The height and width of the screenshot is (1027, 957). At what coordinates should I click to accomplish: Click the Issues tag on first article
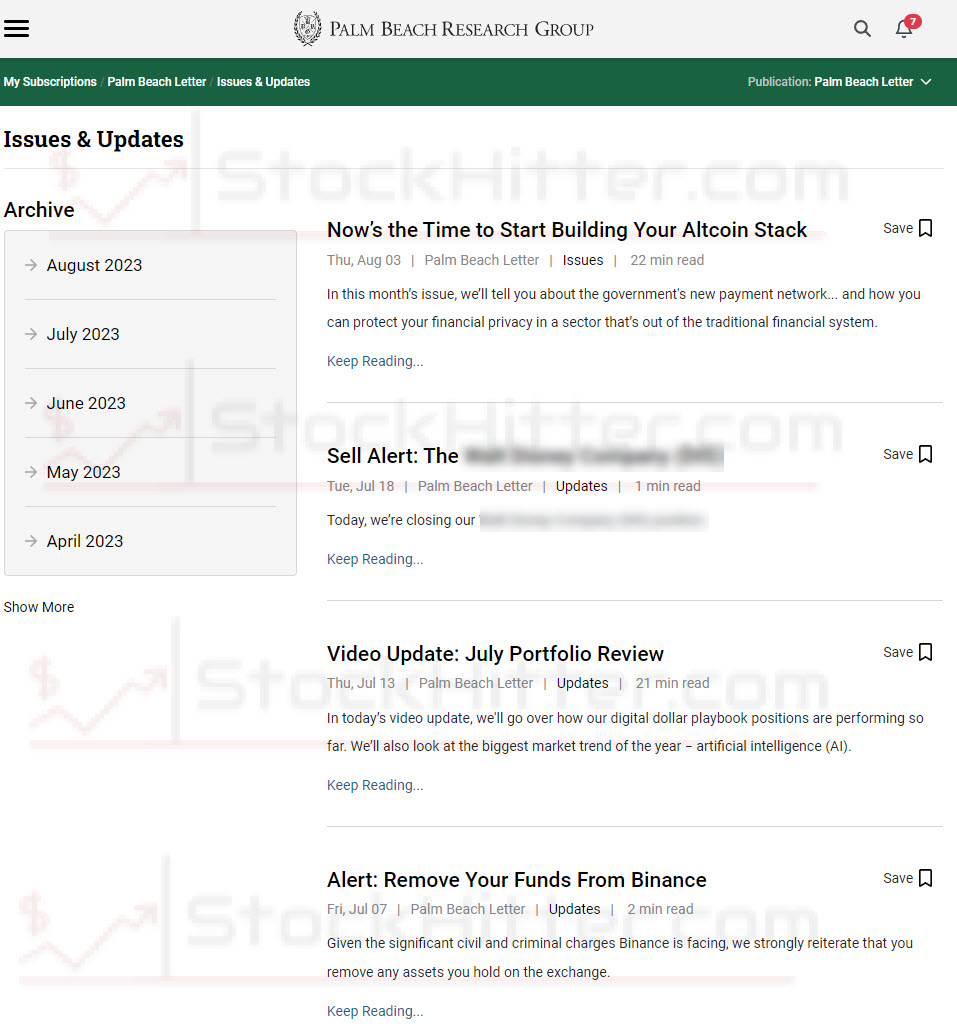click(x=583, y=260)
